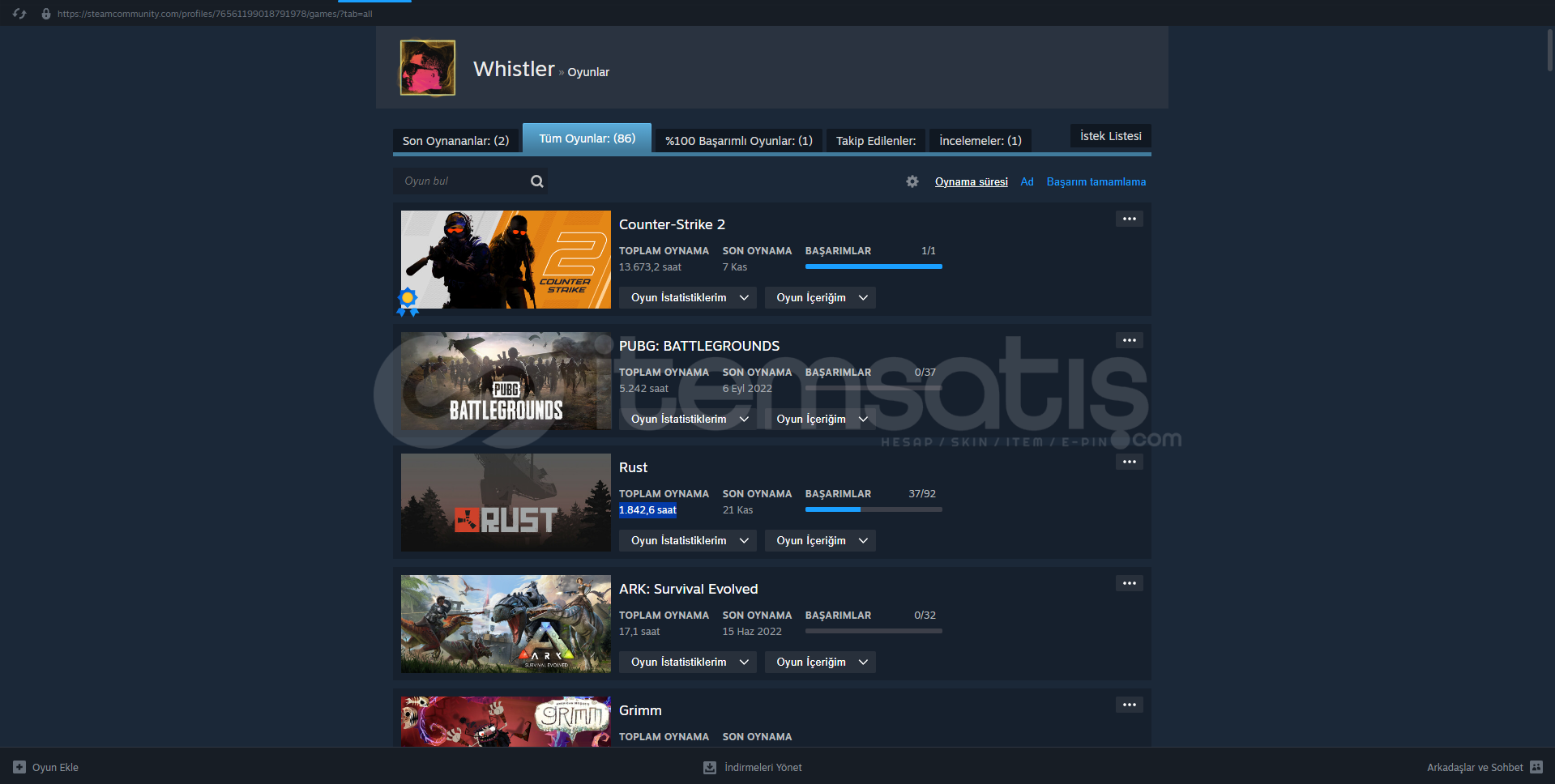Open %100 Başarımlı Oyunlar tab
Image resolution: width=1555 pixels, height=784 pixels.
(x=739, y=140)
